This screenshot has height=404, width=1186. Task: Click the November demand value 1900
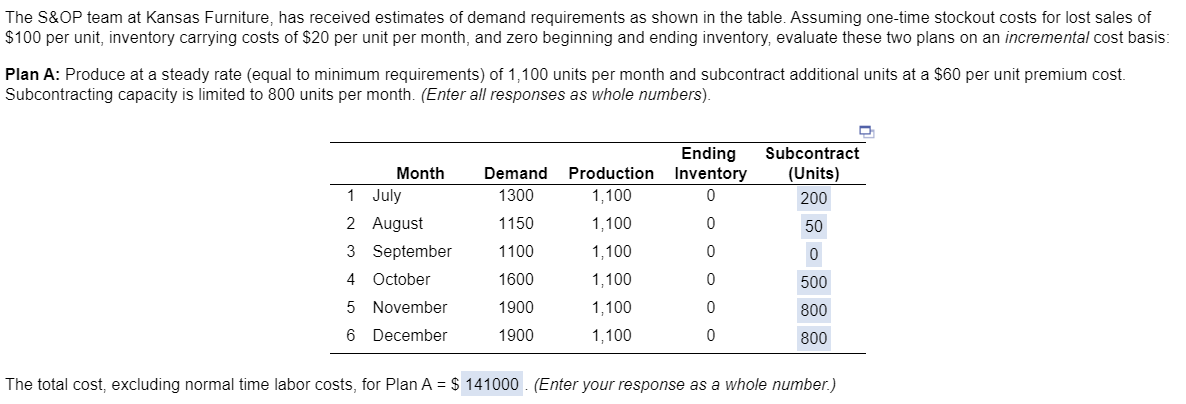click(x=515, y=308)
